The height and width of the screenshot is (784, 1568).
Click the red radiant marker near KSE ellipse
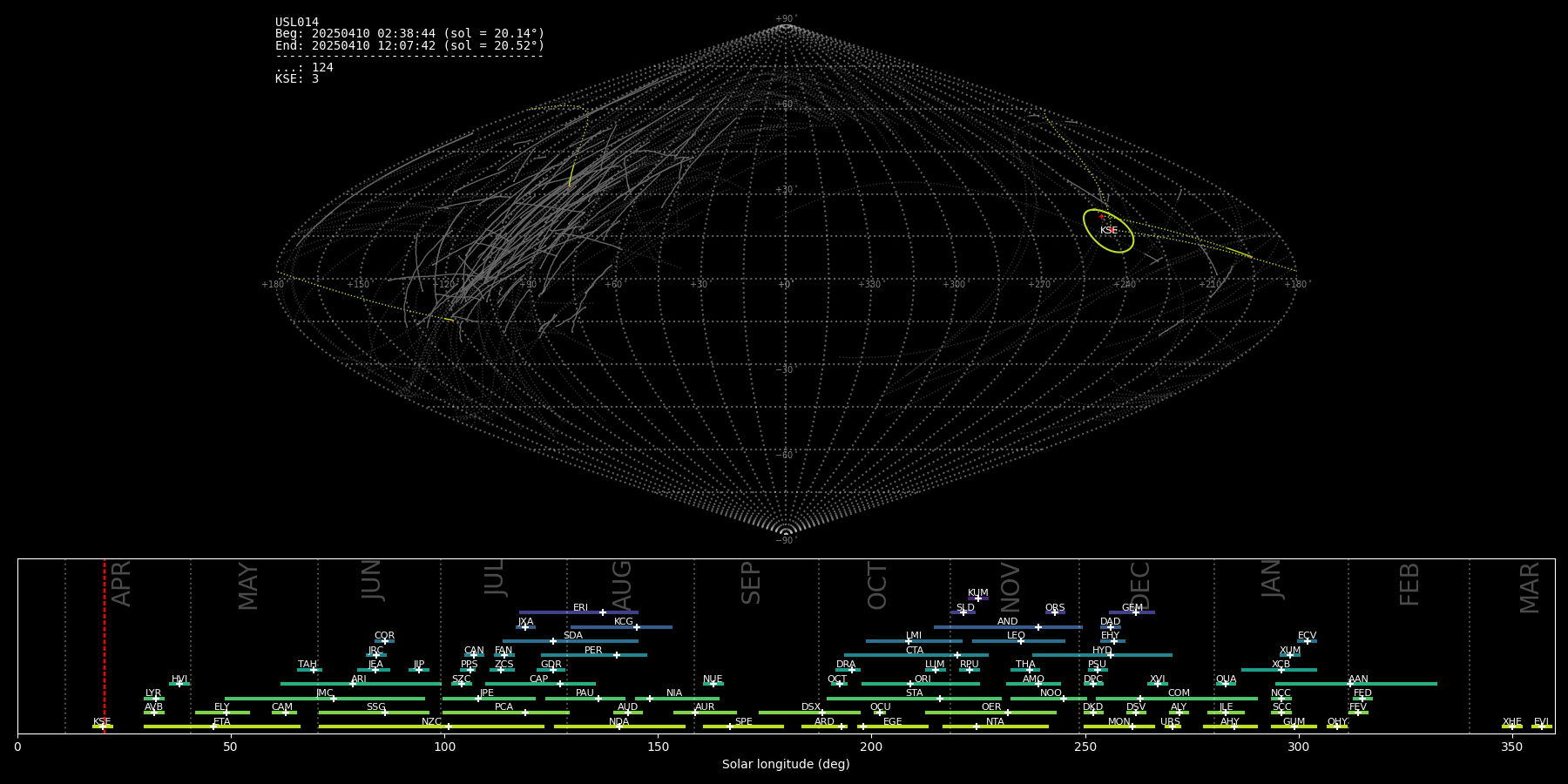pos(1101,216)
